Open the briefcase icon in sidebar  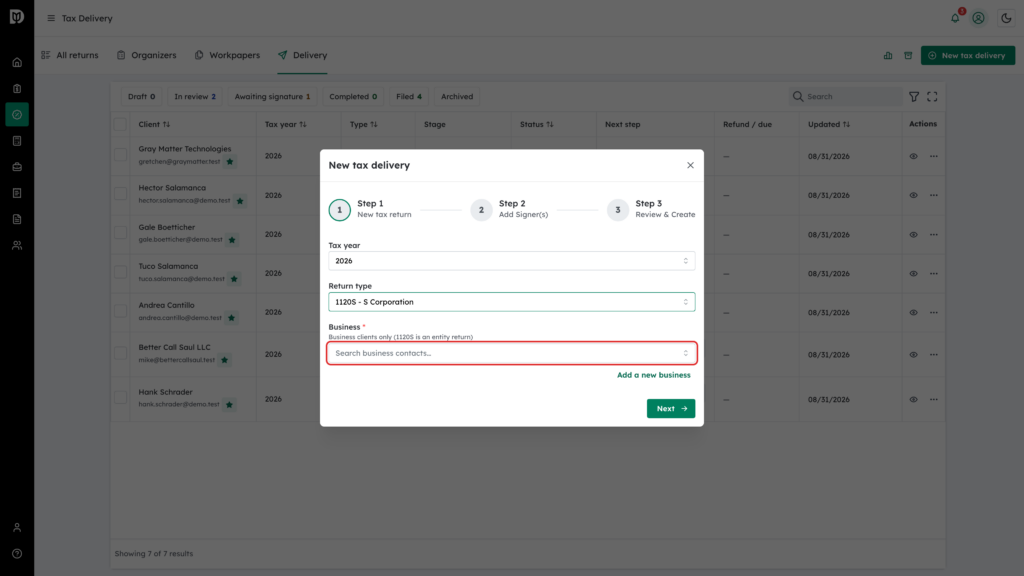point(17,167)
